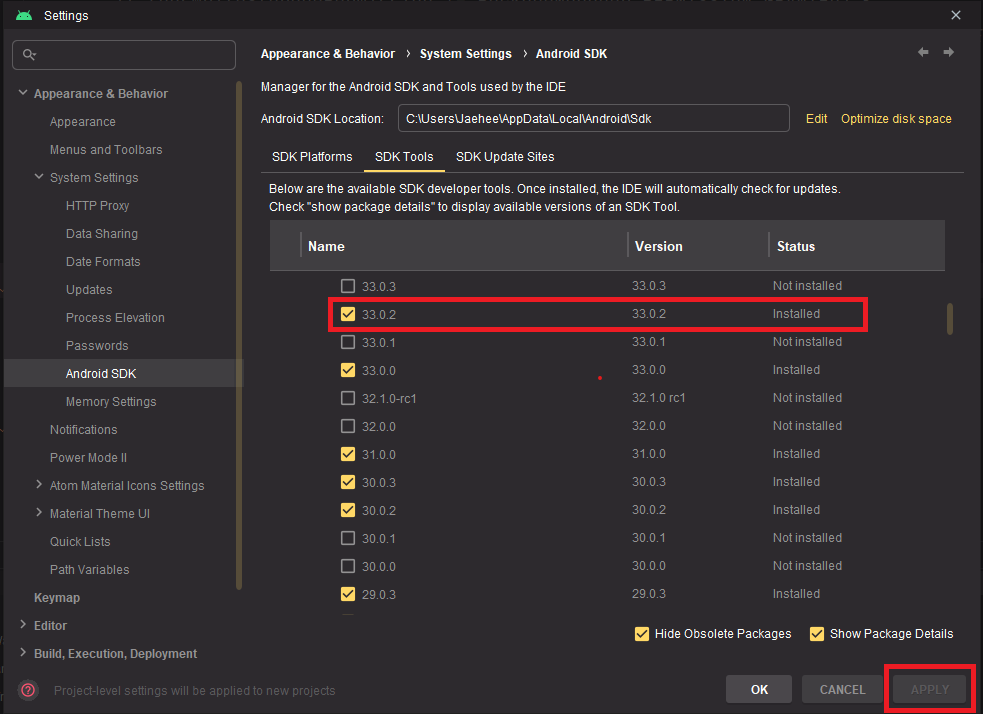The width and height of the screenshot is (983, 714).
Task: Check the 33.0.3 build tools checkbox
Action: coord(347,286)
